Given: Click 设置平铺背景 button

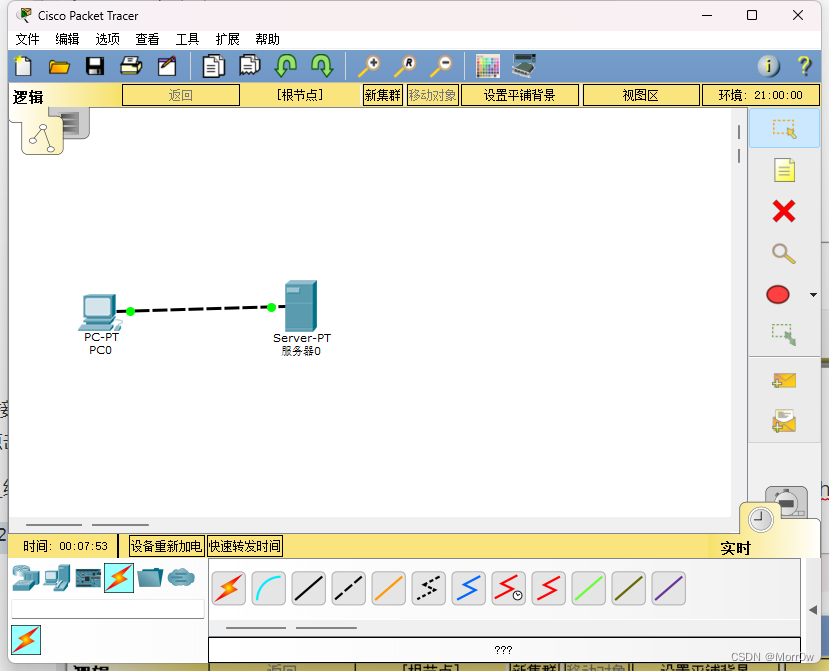Looking at the screenshot, I should coord(520,95).
